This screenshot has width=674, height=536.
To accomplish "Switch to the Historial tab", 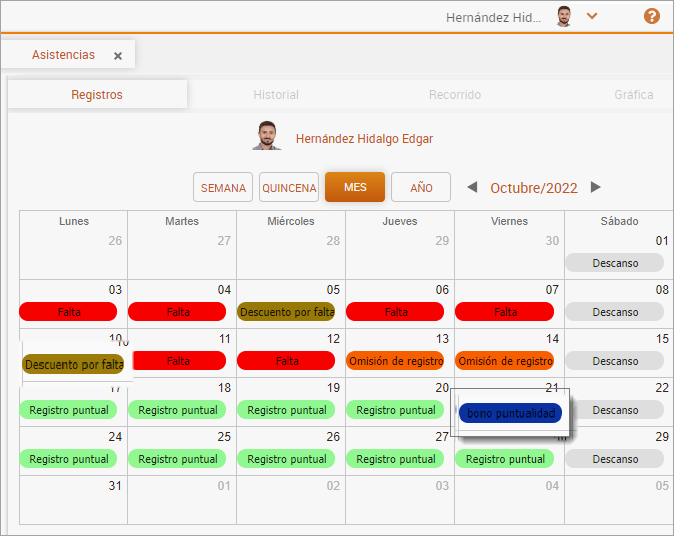I will [x=276, y=95].
